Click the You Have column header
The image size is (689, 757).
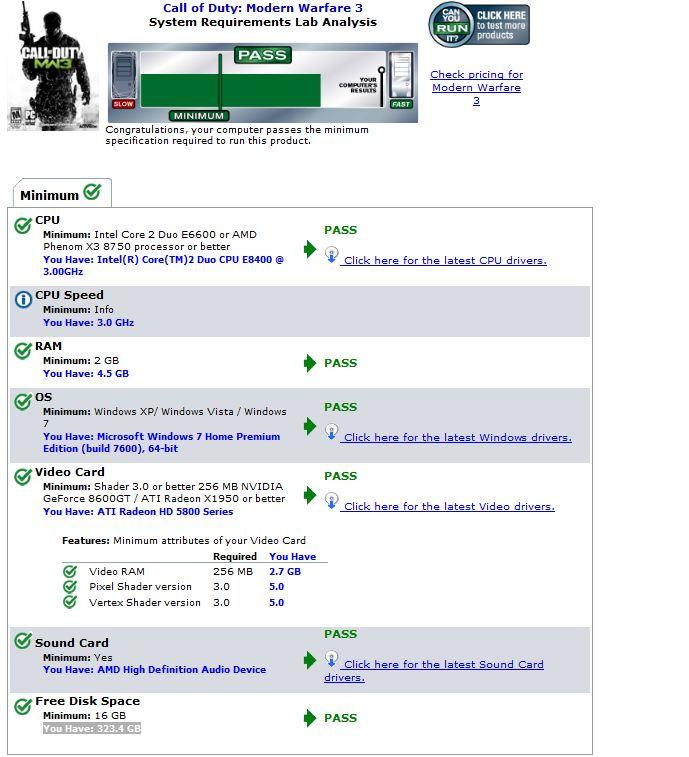pos(293,557)
